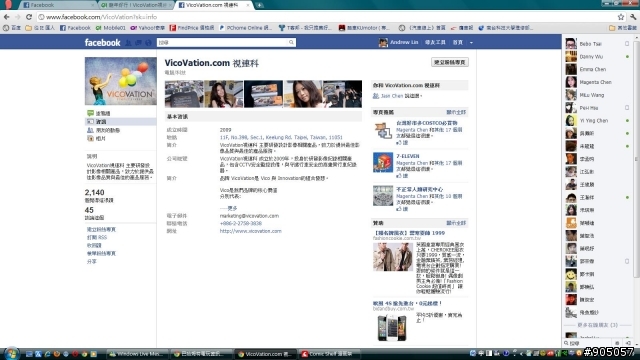Click the phone number +886-2-2738-3838
Image resolution: width=640 pixels, height=360 pixels.
[241, 223]
